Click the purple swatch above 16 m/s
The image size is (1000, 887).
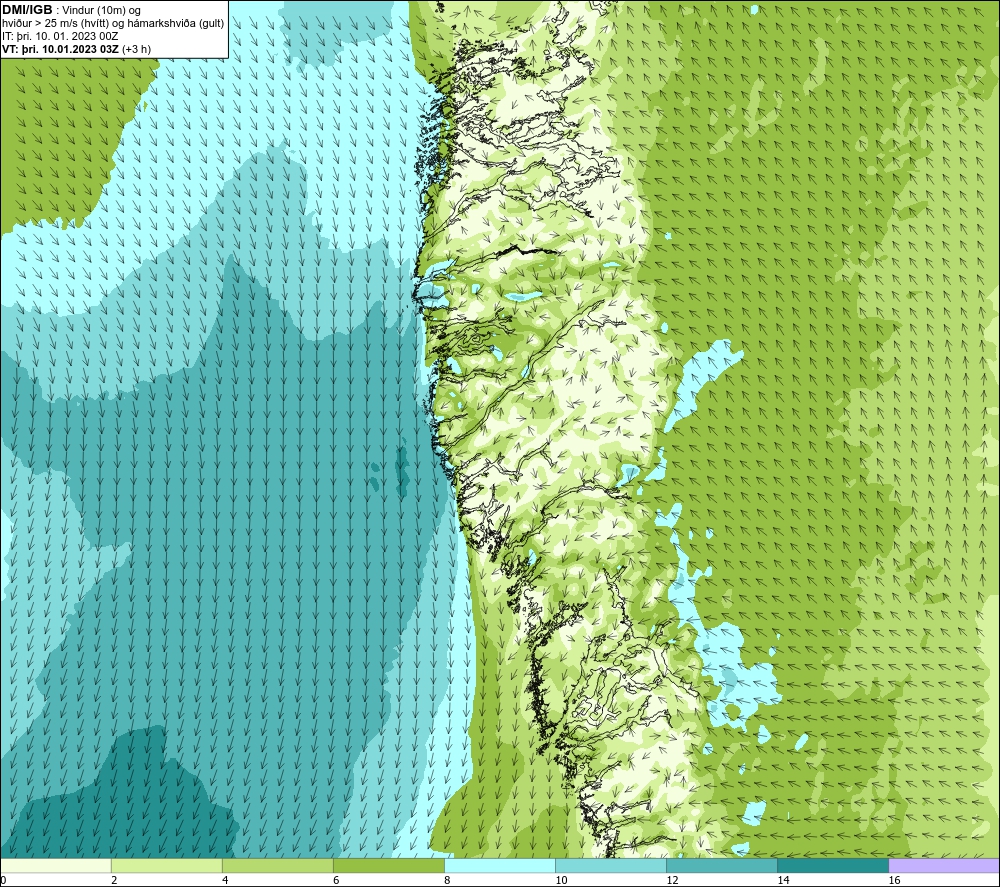click(945, 865)
